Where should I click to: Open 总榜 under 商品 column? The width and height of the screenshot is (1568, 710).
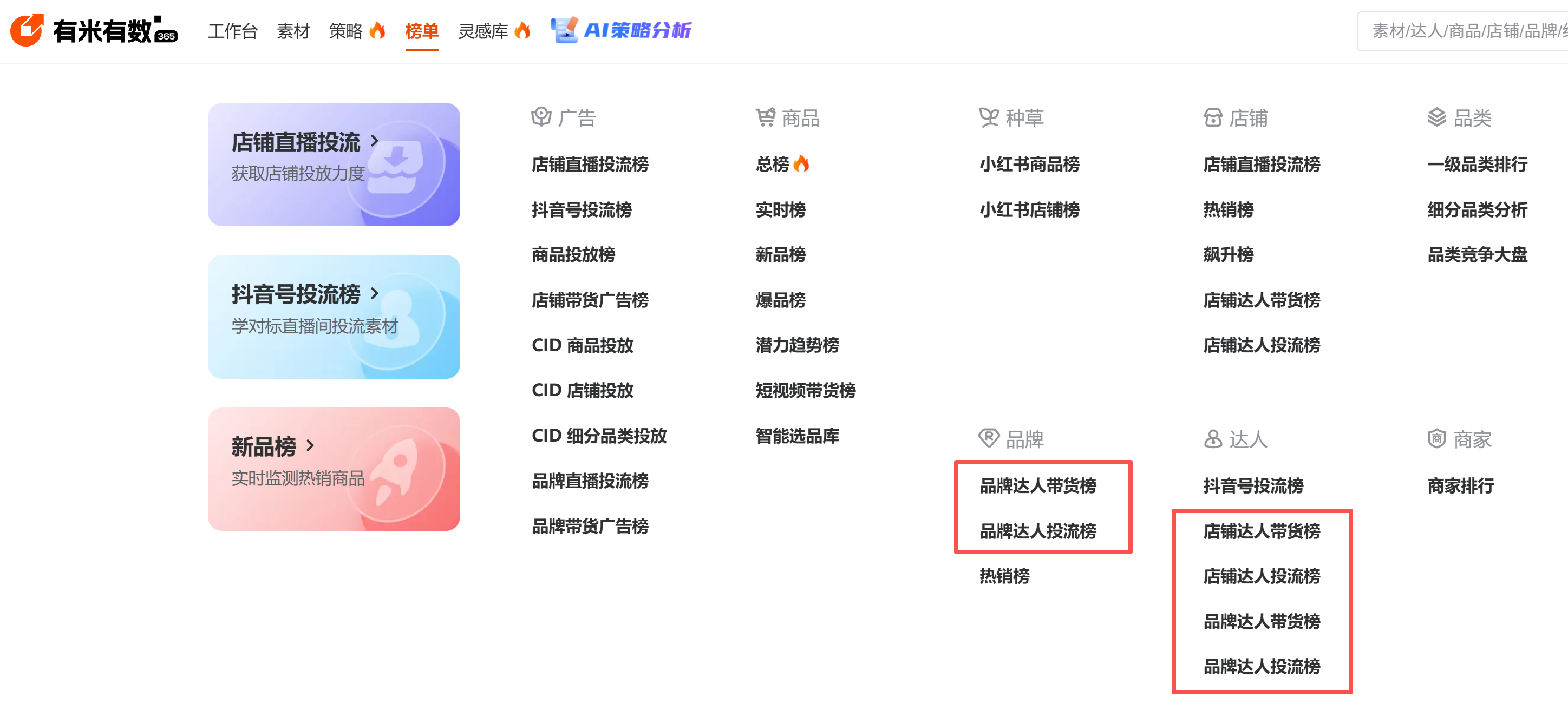[x=773, y=165]
